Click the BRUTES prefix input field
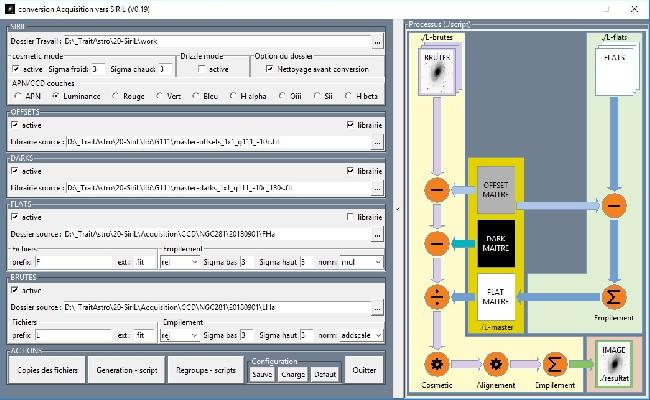Screen dimensions: 650x400 pos(74,335)
